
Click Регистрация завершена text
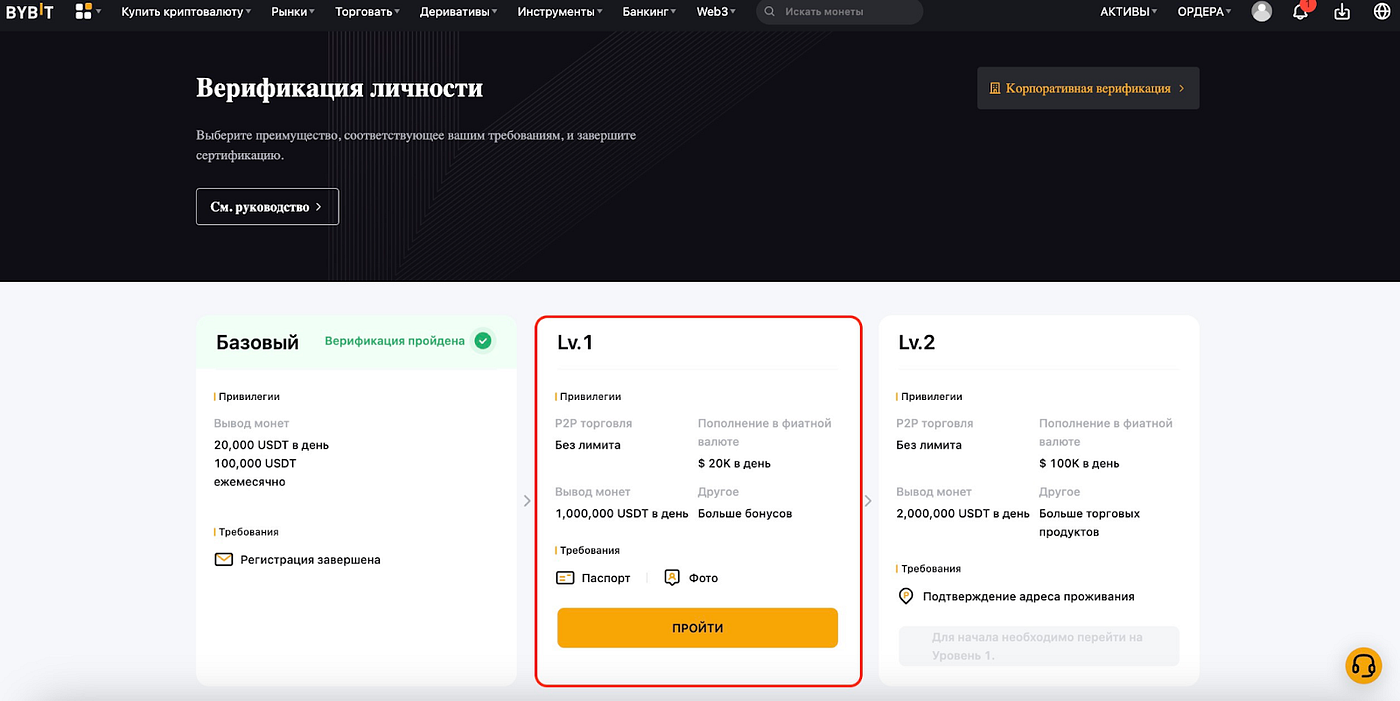[310, 560]
